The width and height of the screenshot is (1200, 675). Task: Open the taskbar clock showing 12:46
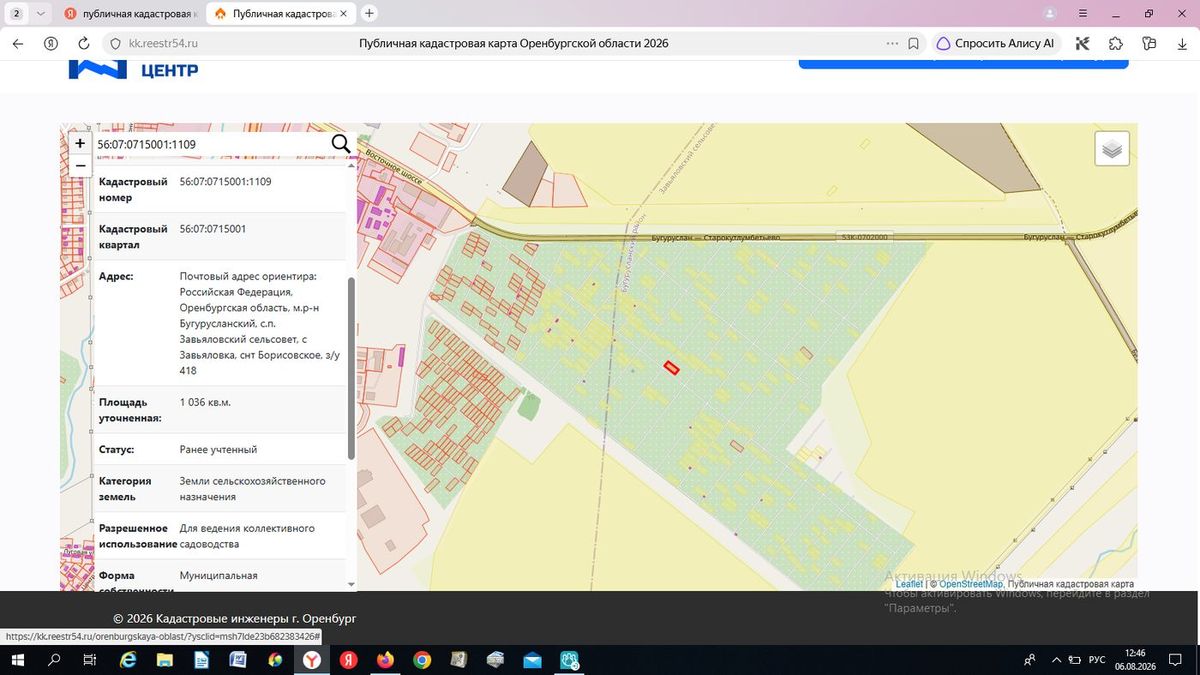pyautogui.click(x=1135, y=660)
